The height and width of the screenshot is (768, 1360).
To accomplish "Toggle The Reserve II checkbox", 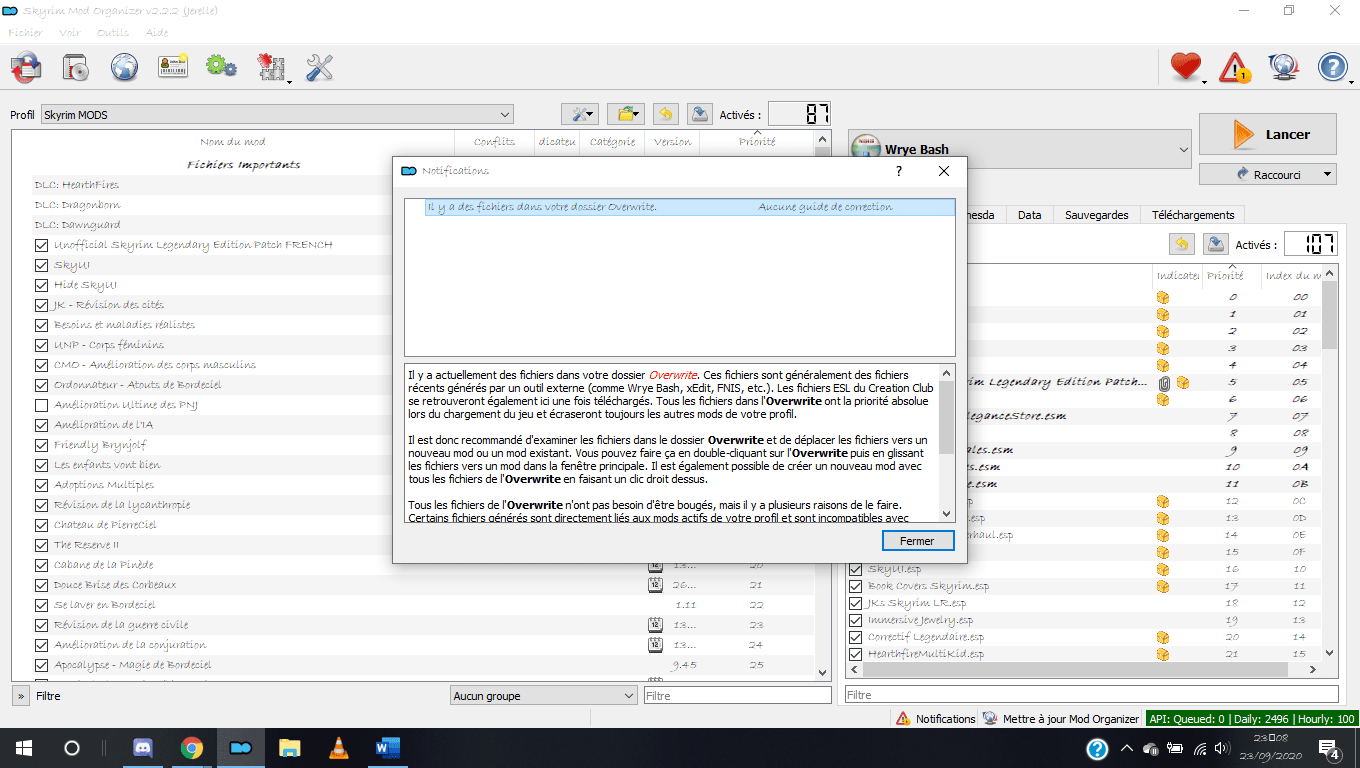I will coord(41,545).
